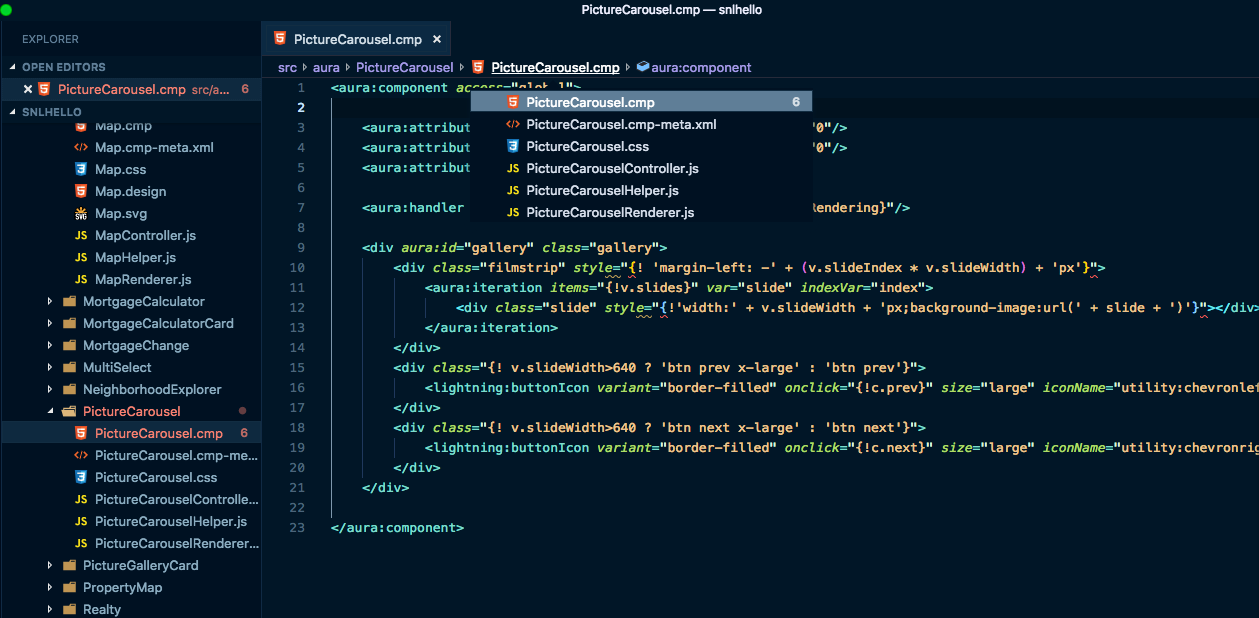Expand the MortgageCalculator folder
The image size is (1259, 618).
(x=49, y=301)
